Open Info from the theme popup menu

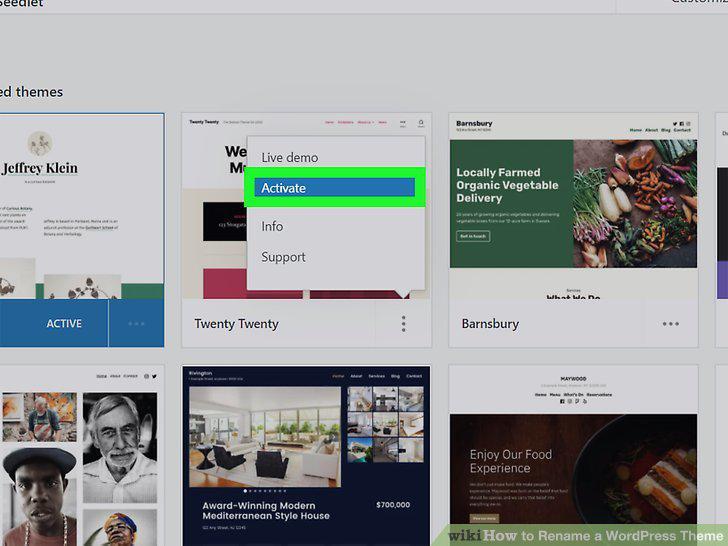(x=272, y=227)
